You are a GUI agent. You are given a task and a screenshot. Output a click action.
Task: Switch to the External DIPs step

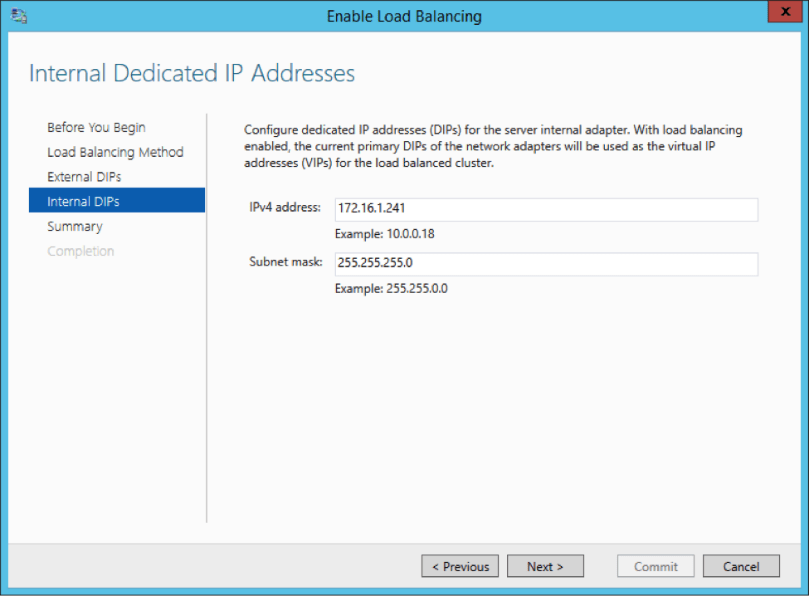pos(84,177)
